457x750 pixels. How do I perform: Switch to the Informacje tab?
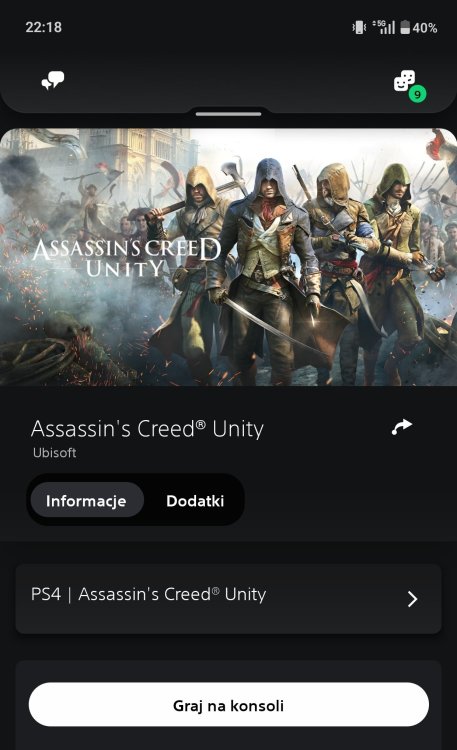87,500
